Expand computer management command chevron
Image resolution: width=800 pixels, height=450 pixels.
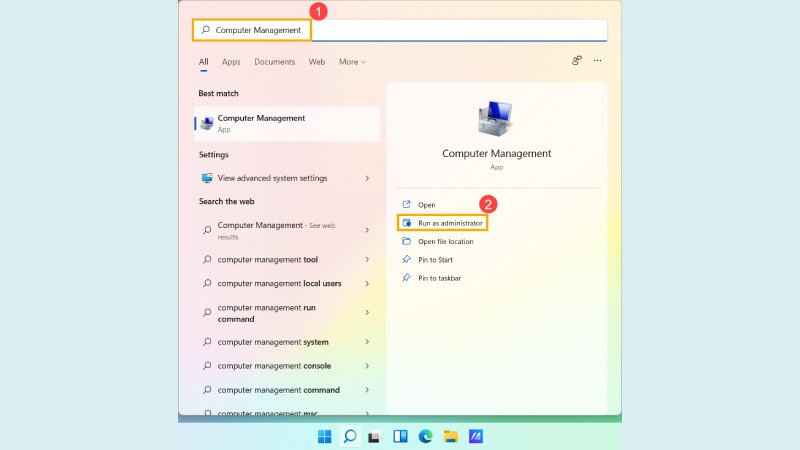367,390
